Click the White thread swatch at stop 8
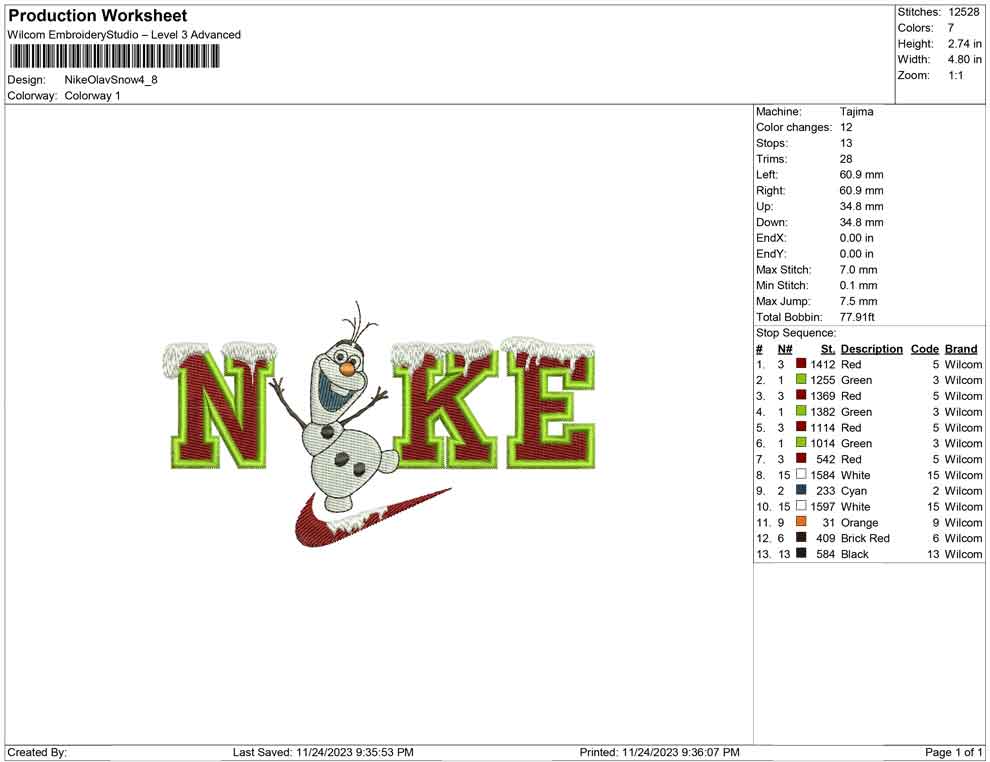Screen dimensions: 990x762 (x=800, y=475)
